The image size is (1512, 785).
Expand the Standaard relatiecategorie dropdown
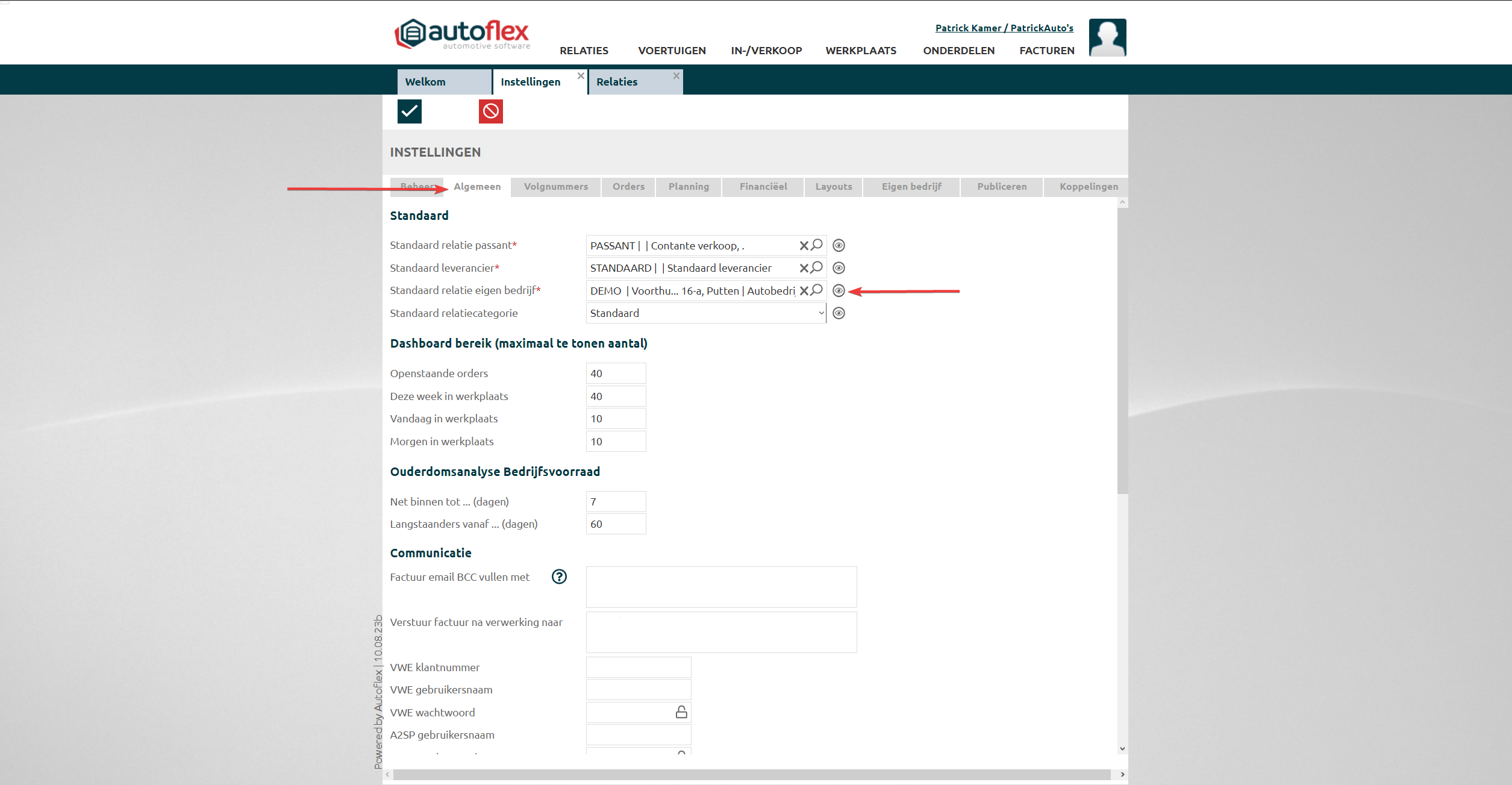[820, 313]
